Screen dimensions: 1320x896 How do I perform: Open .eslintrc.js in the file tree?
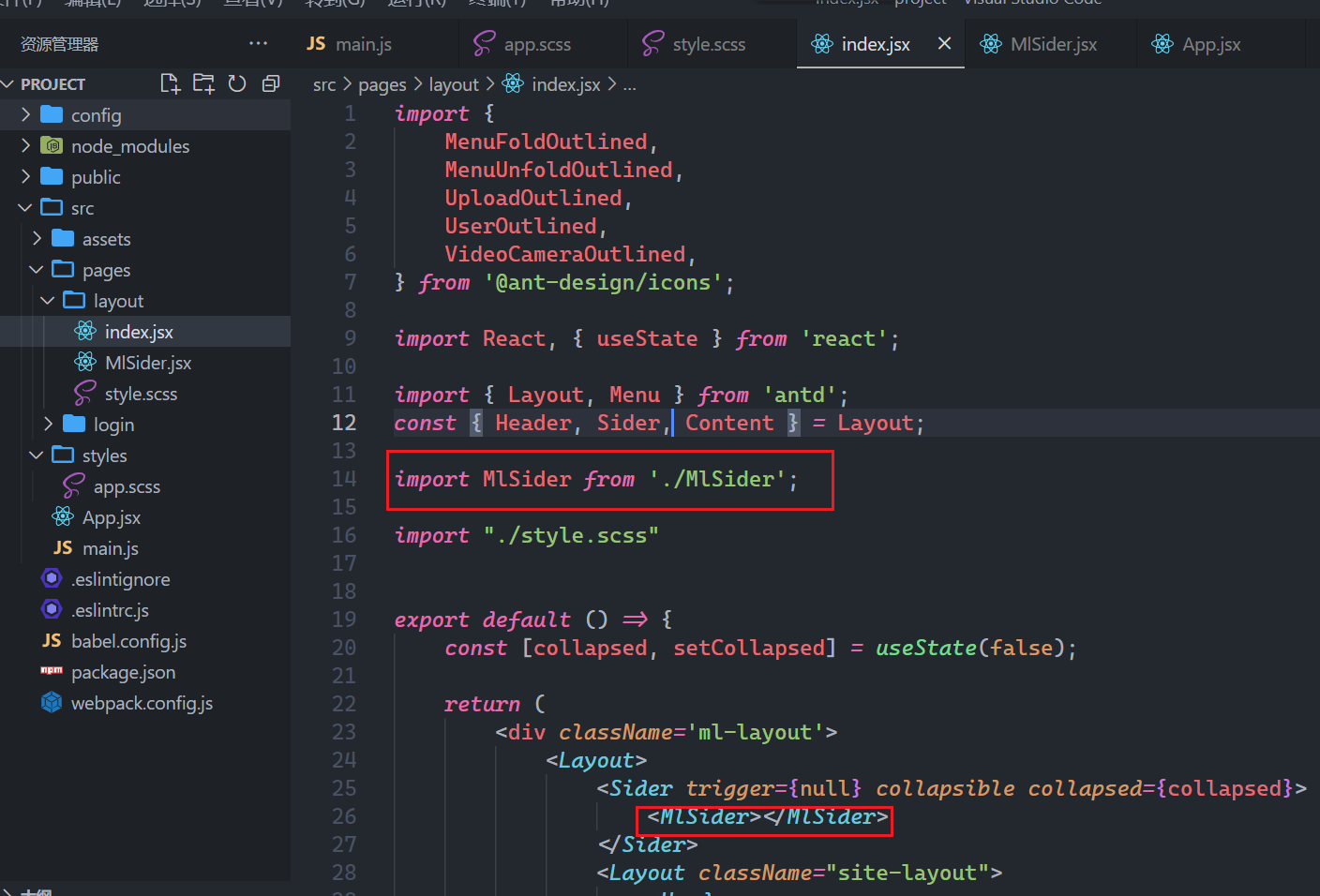click(x=110, y=610)
